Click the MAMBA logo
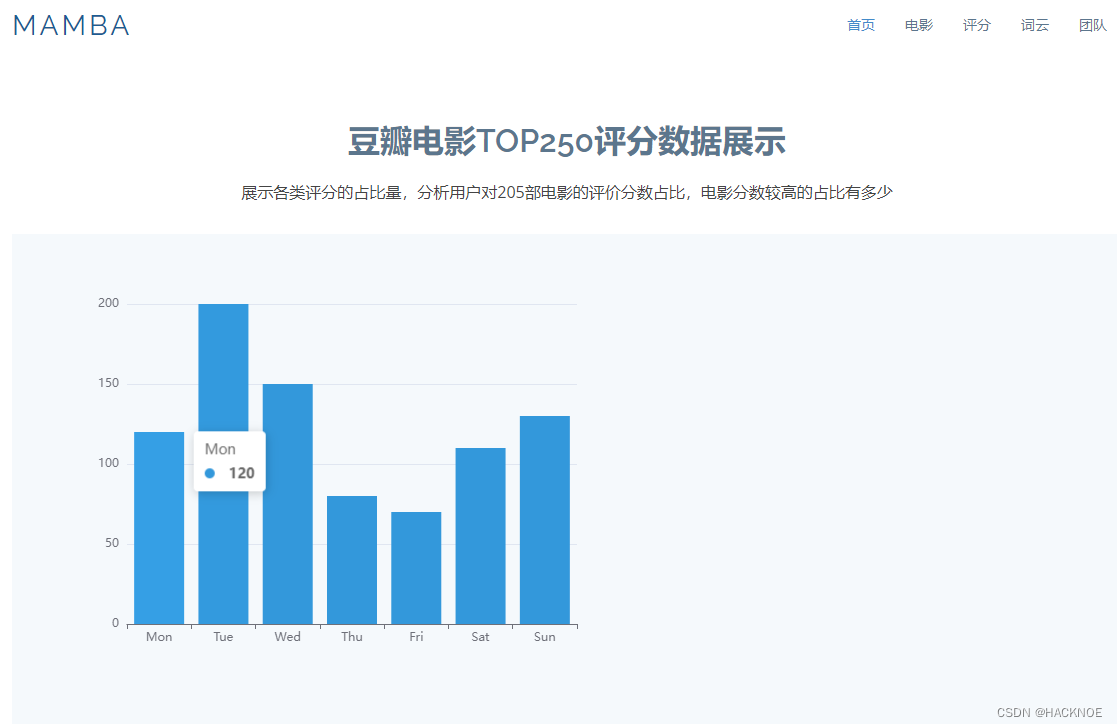The height and width of the screenshot is (727, 1117). 71,26
